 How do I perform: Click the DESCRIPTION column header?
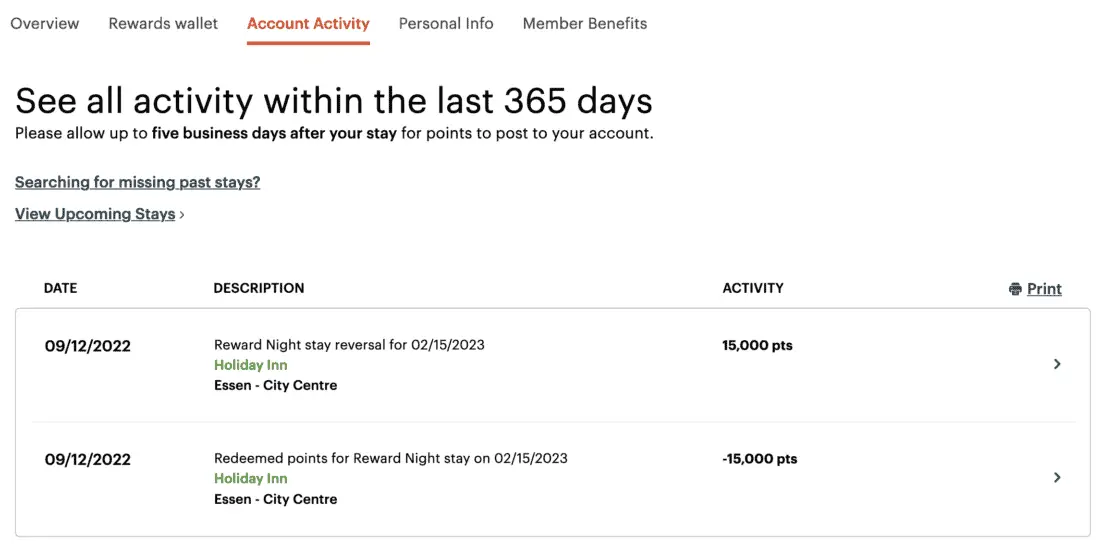[x=259, y=288]
